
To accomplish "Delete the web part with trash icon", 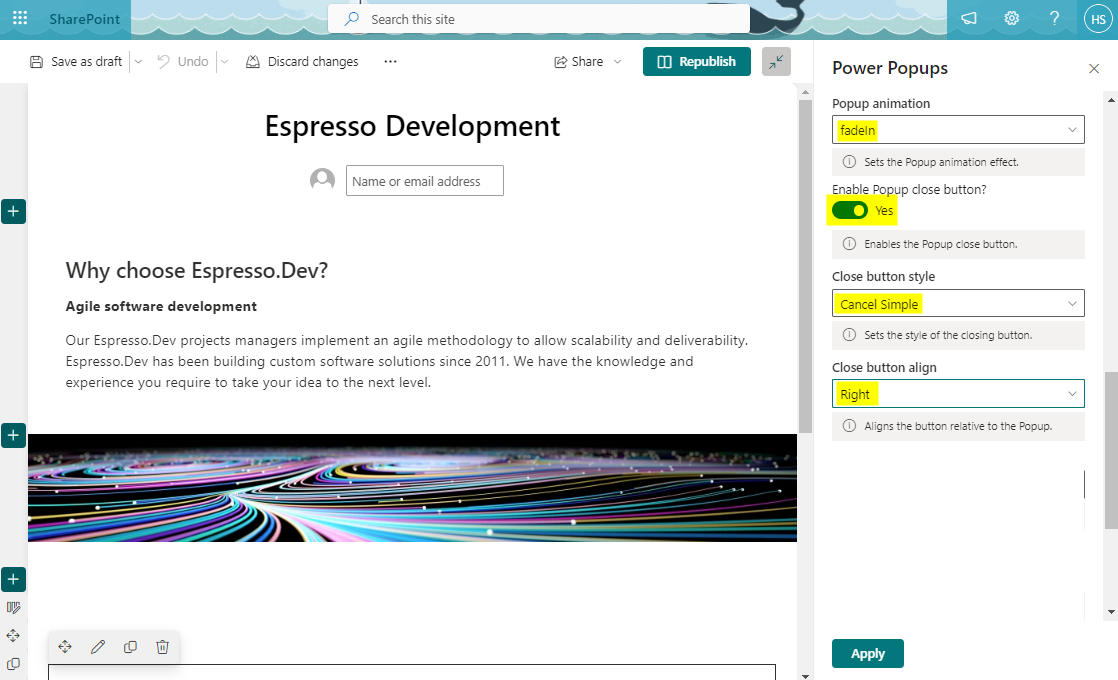I will tap(162, 647).
